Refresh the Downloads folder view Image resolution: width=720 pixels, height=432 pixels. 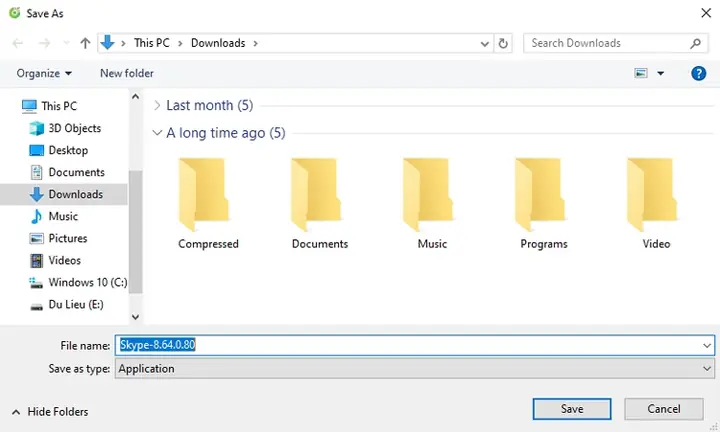[x=503, y=43]
